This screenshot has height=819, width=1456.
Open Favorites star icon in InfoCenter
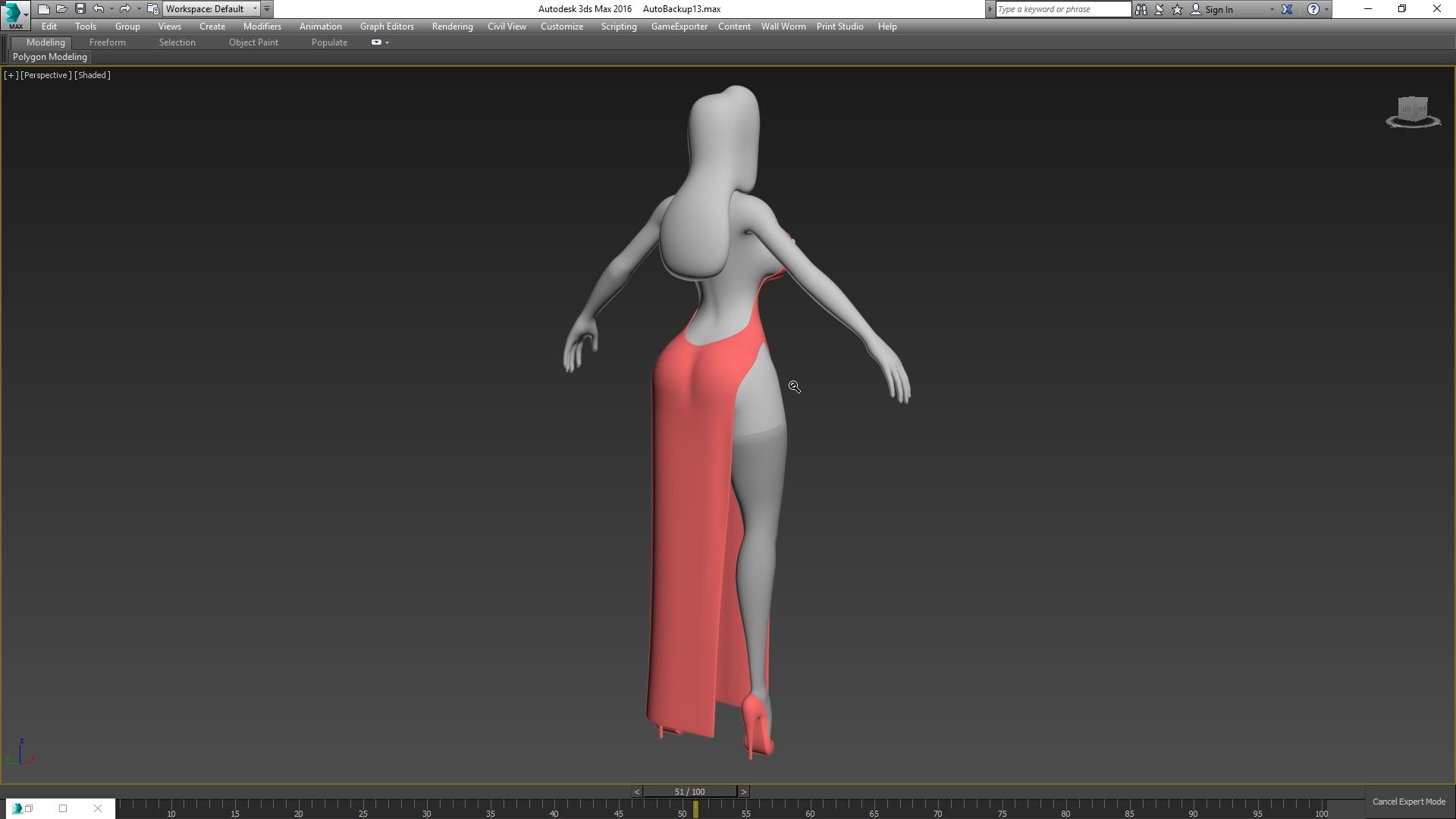click(x=1177, y=9)
